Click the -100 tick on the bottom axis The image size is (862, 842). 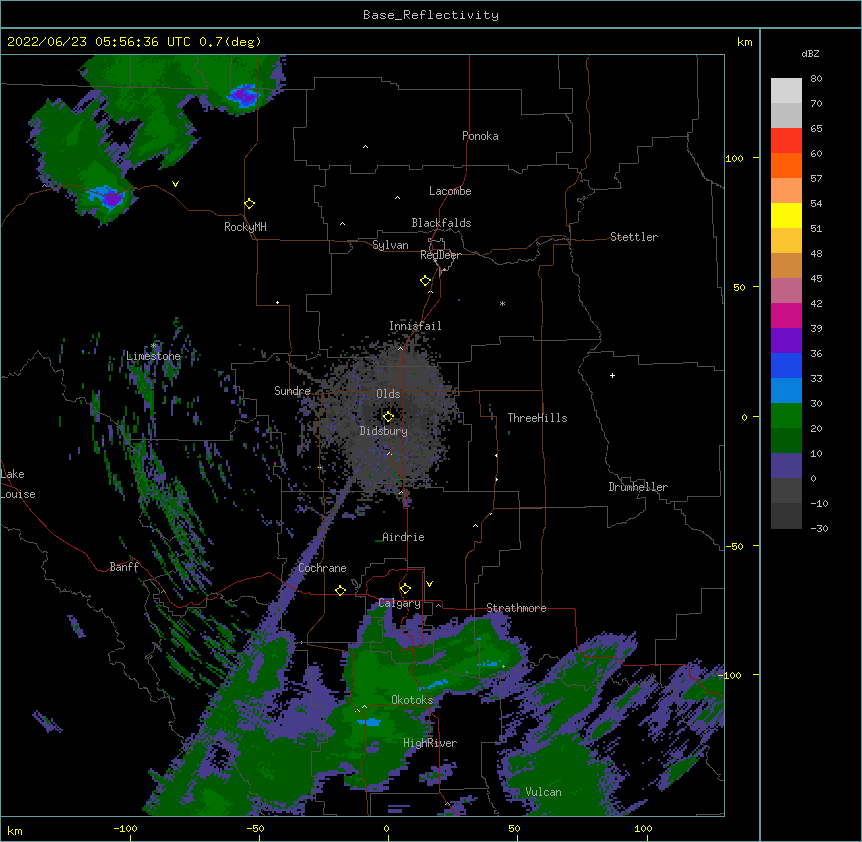point(125,829)
